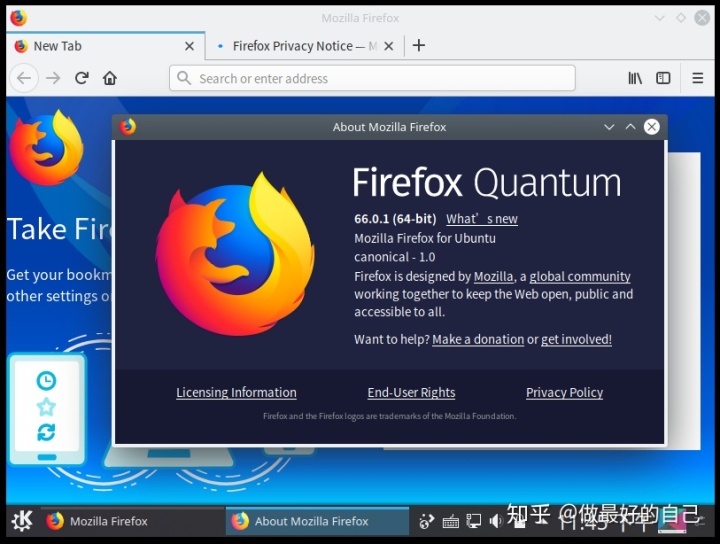Click the diamond maximize button of main window
The image size is (720, 544).
pyautogui.click(x=681, y=18)
